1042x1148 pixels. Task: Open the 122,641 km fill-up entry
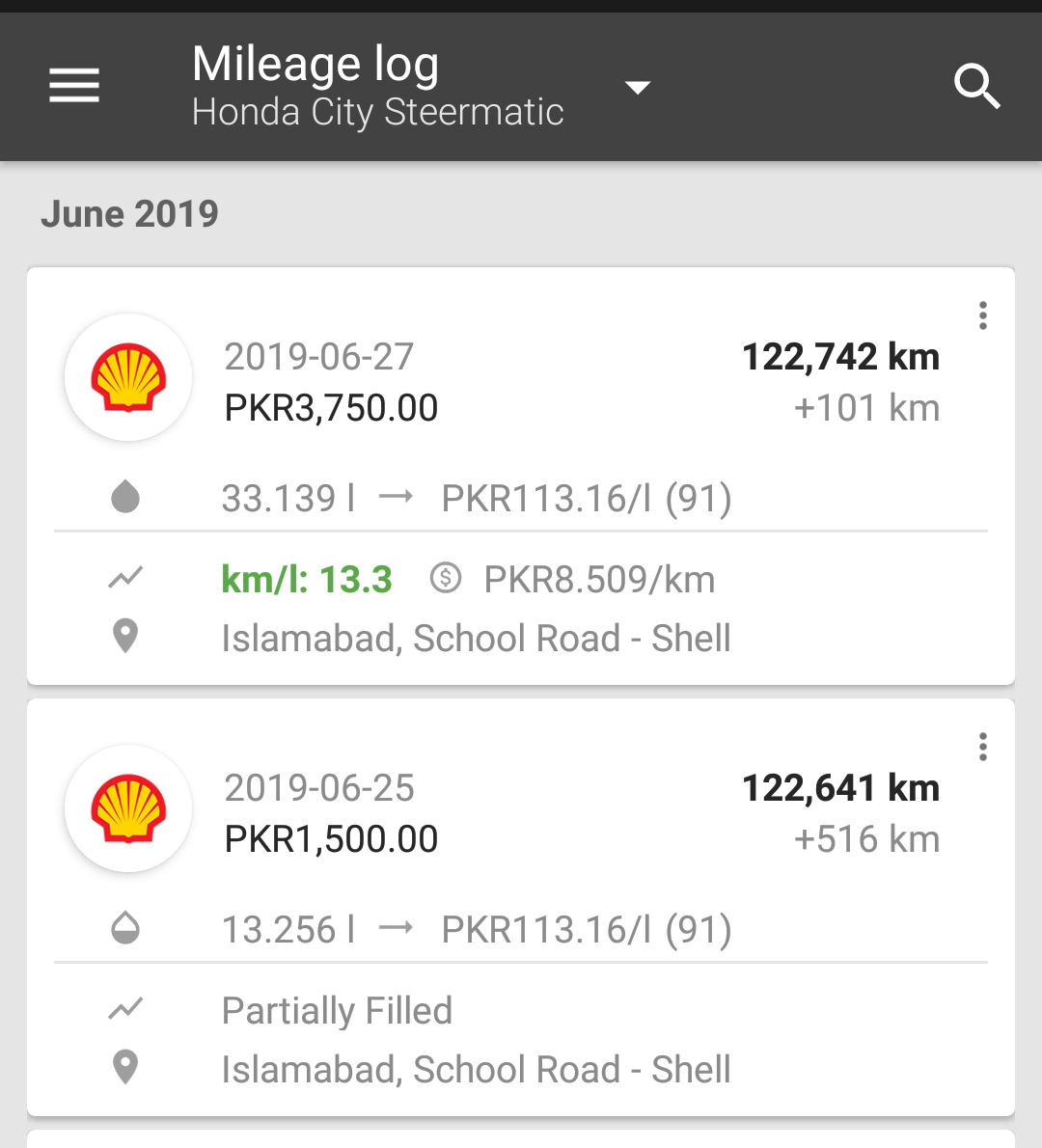[521, 907]
